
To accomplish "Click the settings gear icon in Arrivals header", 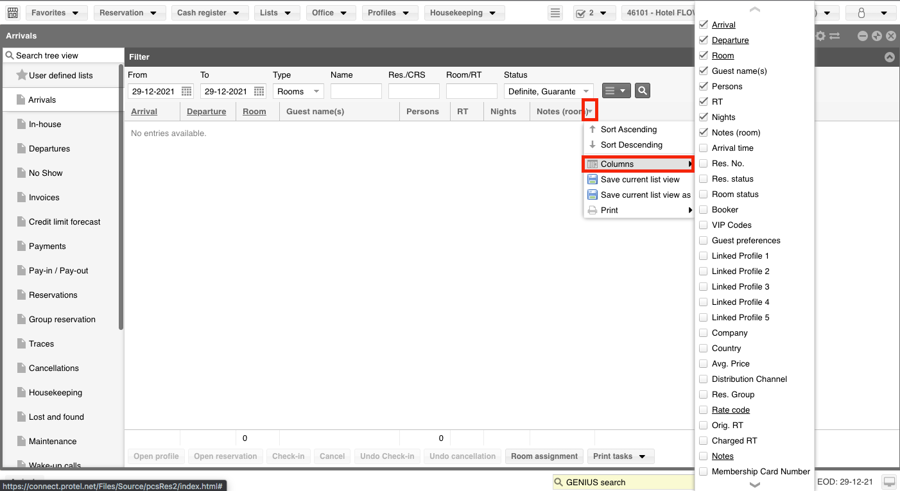I will (x=821, y=36).
